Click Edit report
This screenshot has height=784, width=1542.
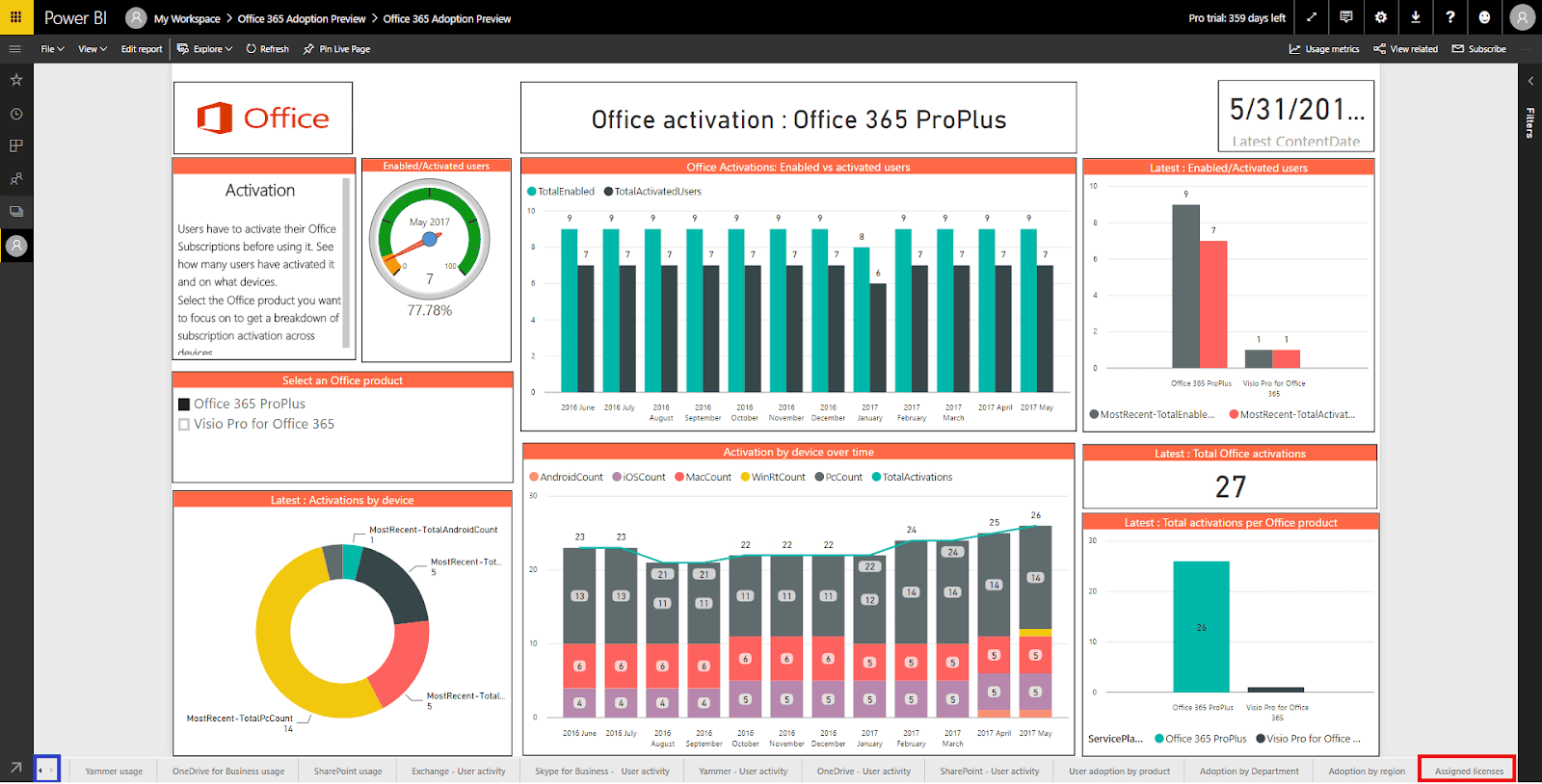pyautogui.click(x=142, y=49)
